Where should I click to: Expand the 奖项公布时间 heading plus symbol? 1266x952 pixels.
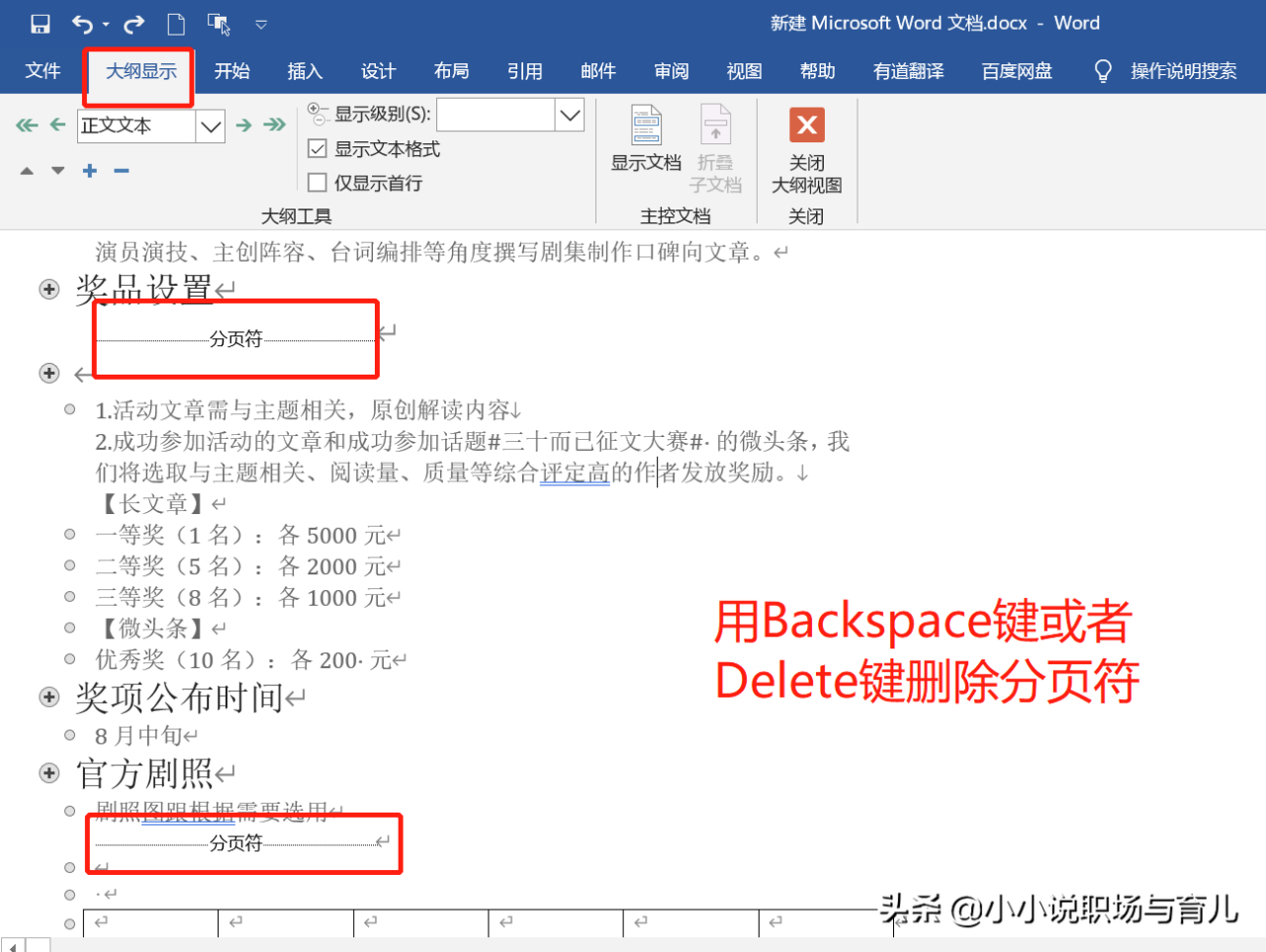[49, 697]
